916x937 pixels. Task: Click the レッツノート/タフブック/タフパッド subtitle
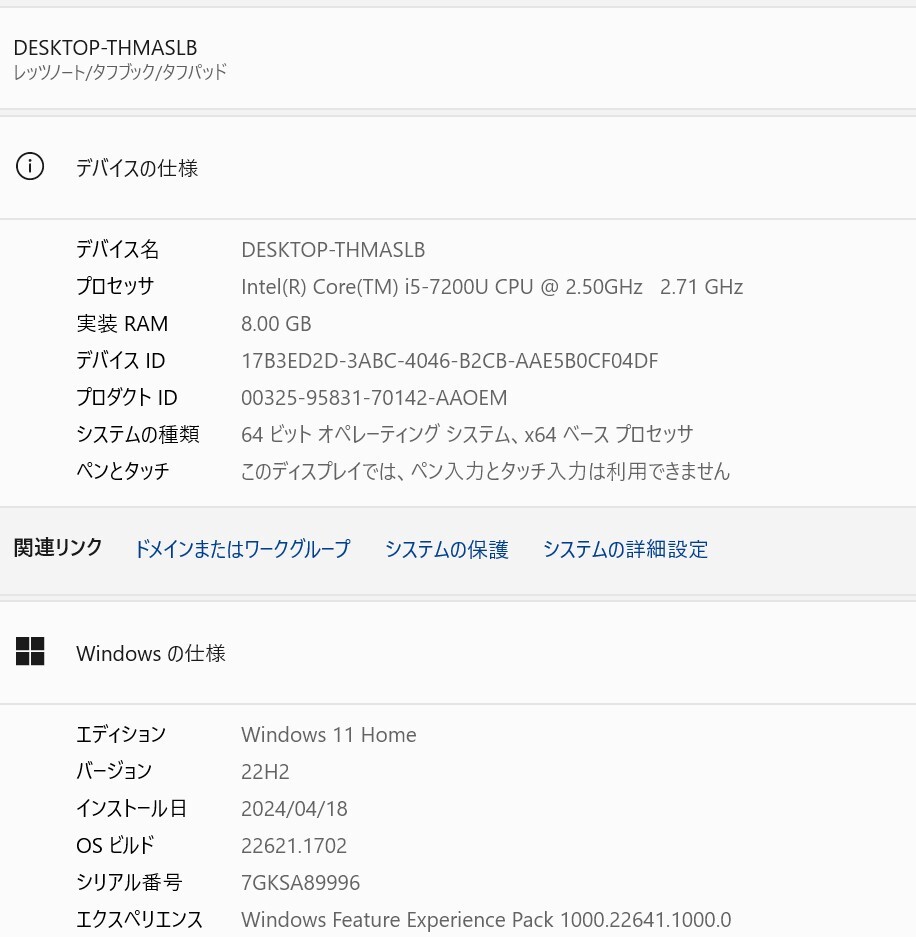120,72
